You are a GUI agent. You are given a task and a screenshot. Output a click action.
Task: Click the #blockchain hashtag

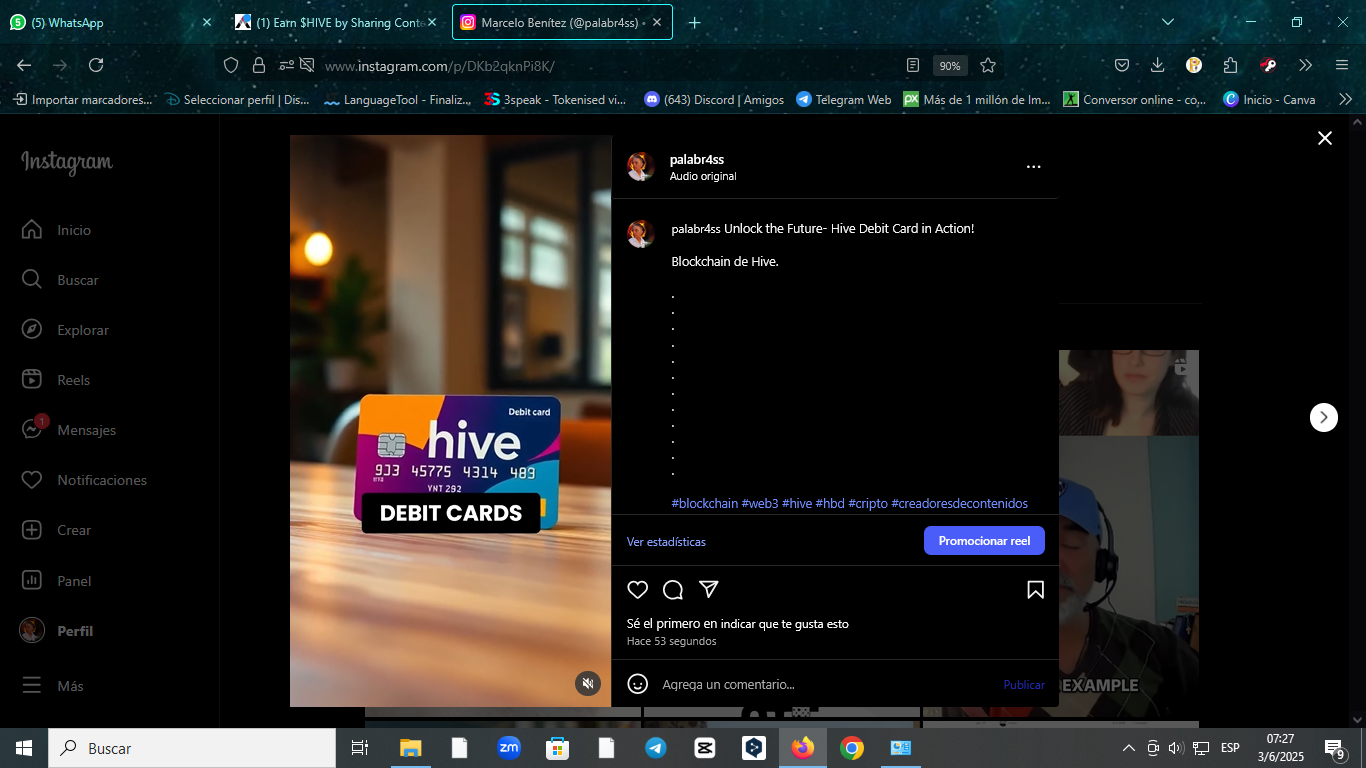705,503
